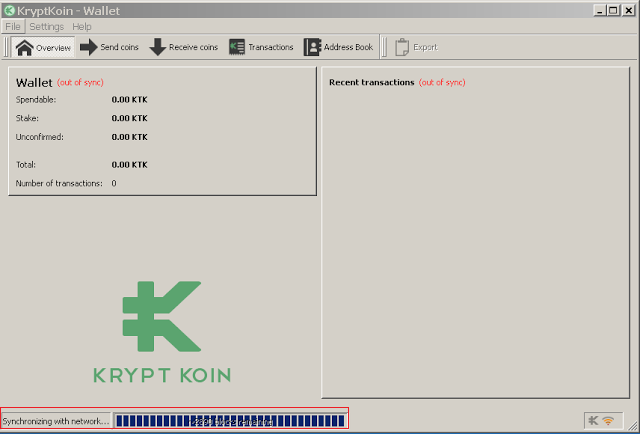Screen dimensions: 640x434
Task: Open the Address Book
Action: (x=338, y=47)
